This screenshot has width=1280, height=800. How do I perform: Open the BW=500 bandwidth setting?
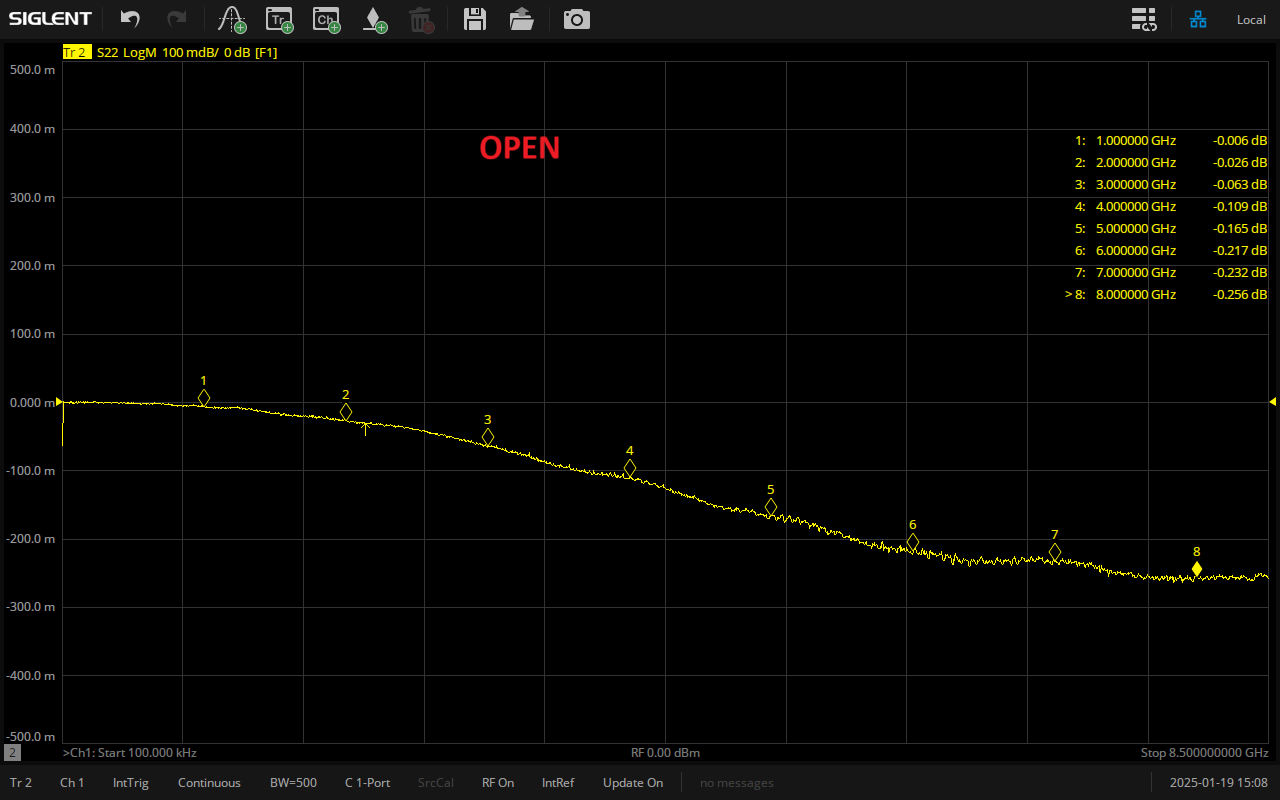pos(293,783)
